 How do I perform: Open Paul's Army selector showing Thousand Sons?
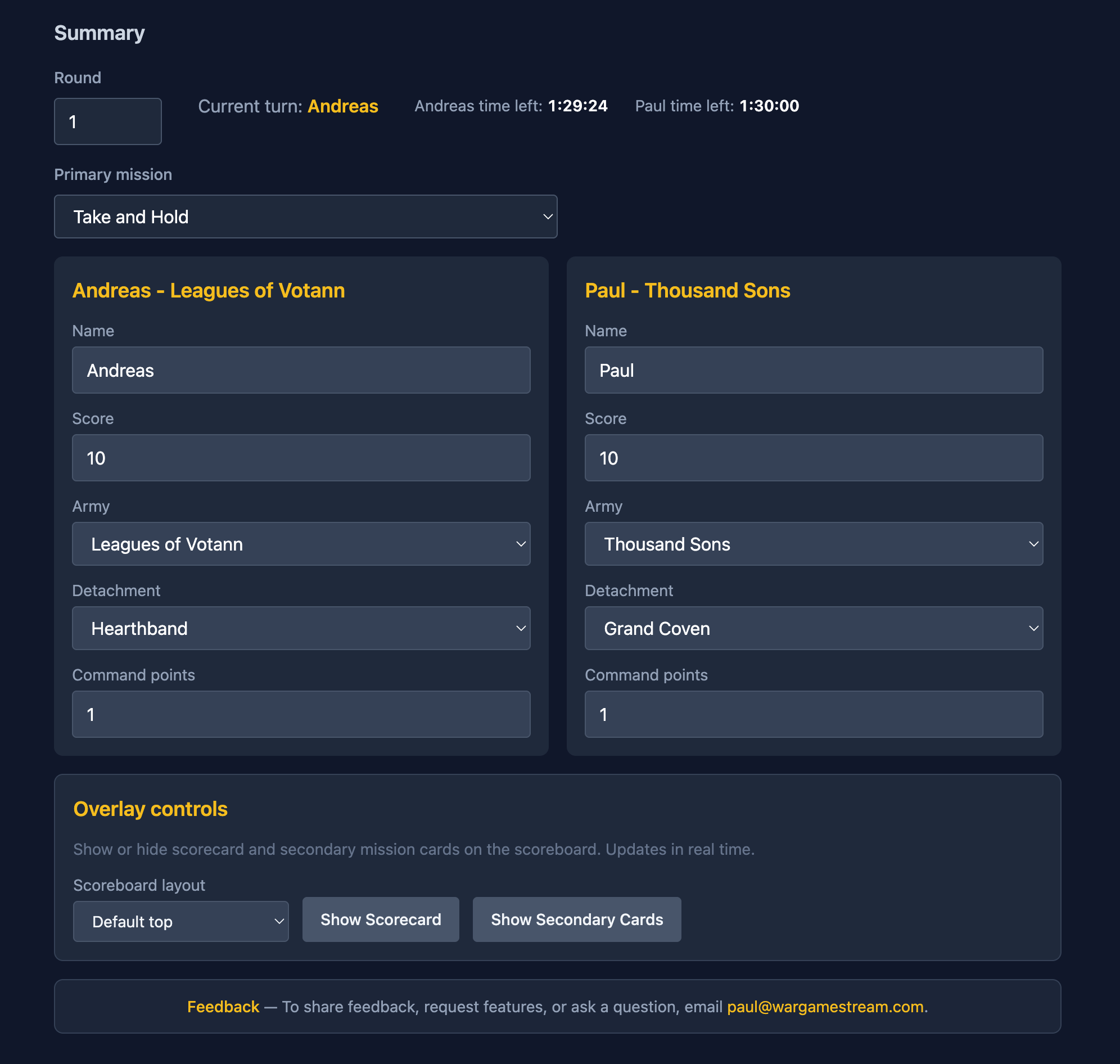813,544
